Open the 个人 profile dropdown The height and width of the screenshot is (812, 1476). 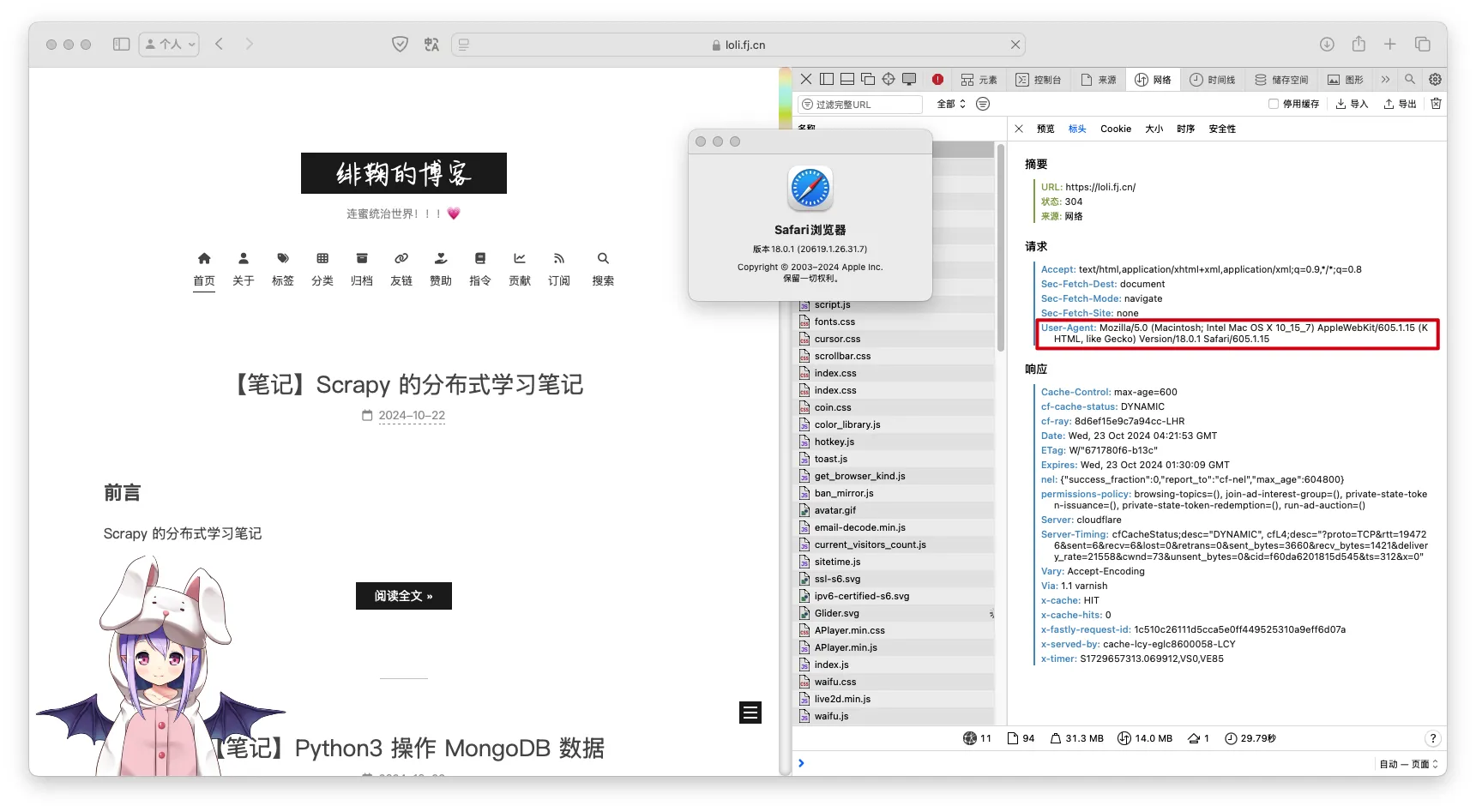[x=169, y=45]
